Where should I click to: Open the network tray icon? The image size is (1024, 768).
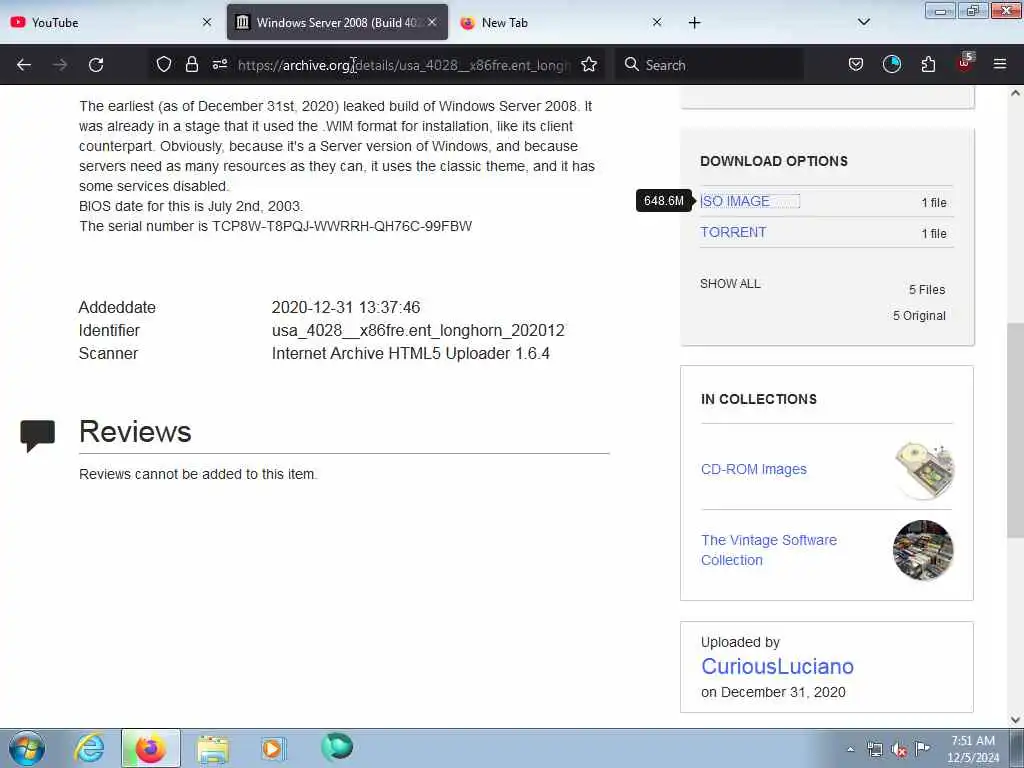pyautogui.click(x=874, y=749)
